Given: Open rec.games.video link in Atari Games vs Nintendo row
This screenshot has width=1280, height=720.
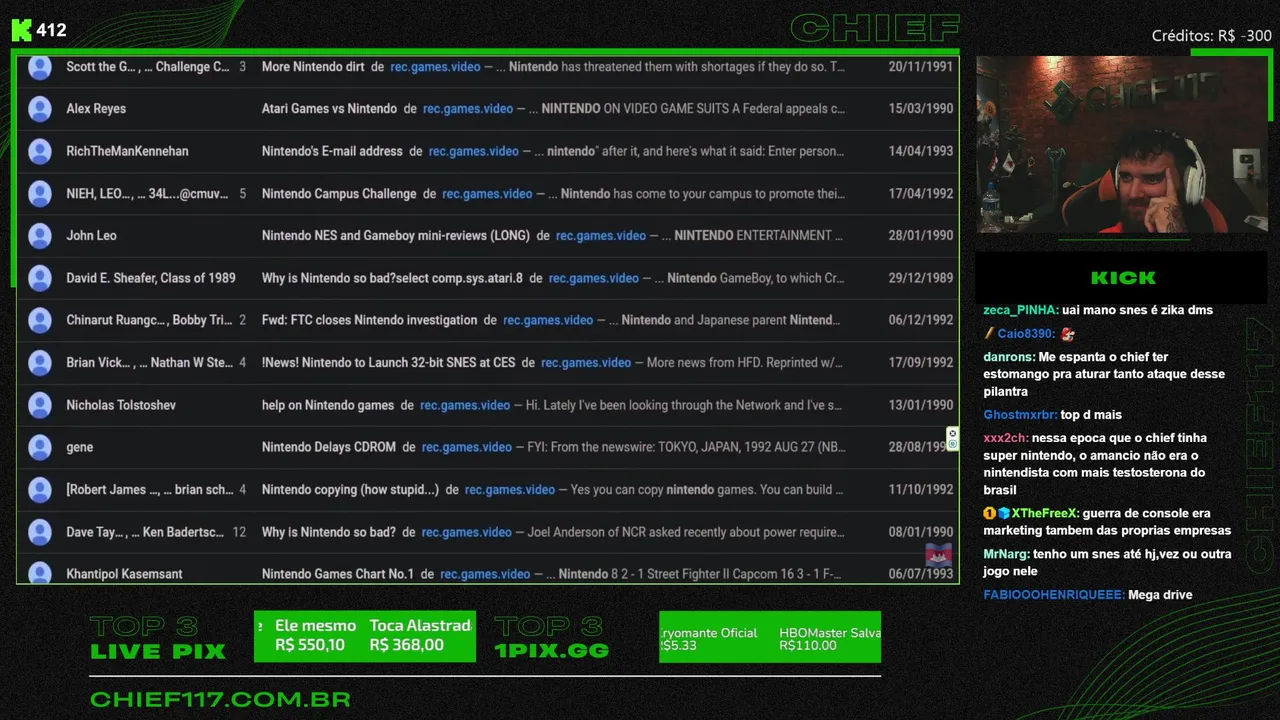Looking at the screenshot, I should (x=468, y=109).
